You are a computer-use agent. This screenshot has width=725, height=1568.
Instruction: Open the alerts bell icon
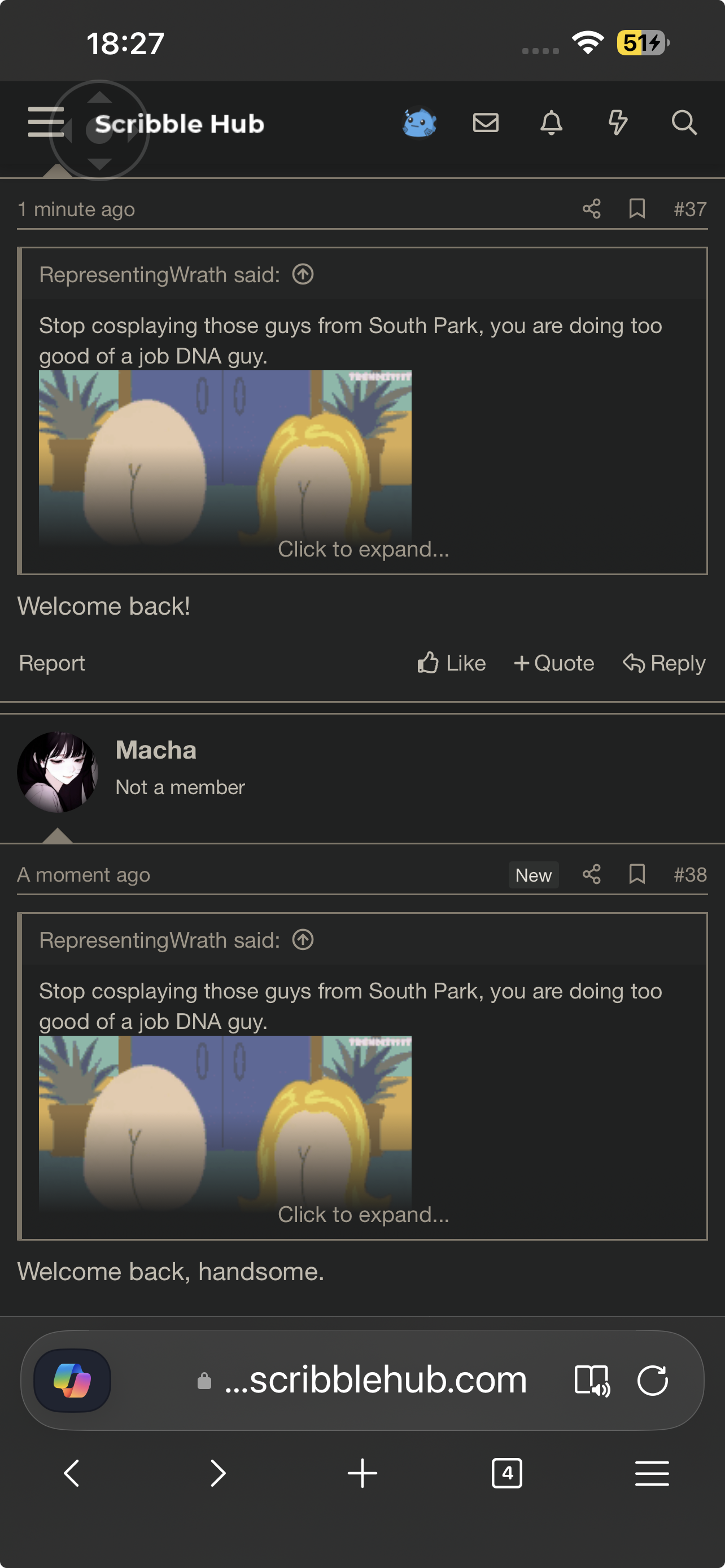tap(552, 122)
